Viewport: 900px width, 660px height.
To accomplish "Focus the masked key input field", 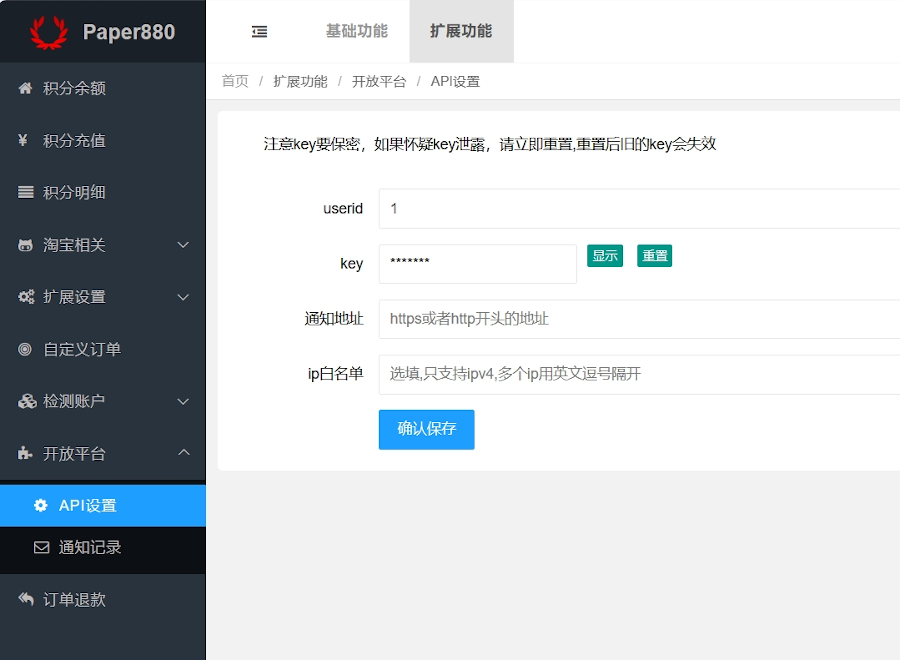I will pyautogui.click(x=478, y=264).
